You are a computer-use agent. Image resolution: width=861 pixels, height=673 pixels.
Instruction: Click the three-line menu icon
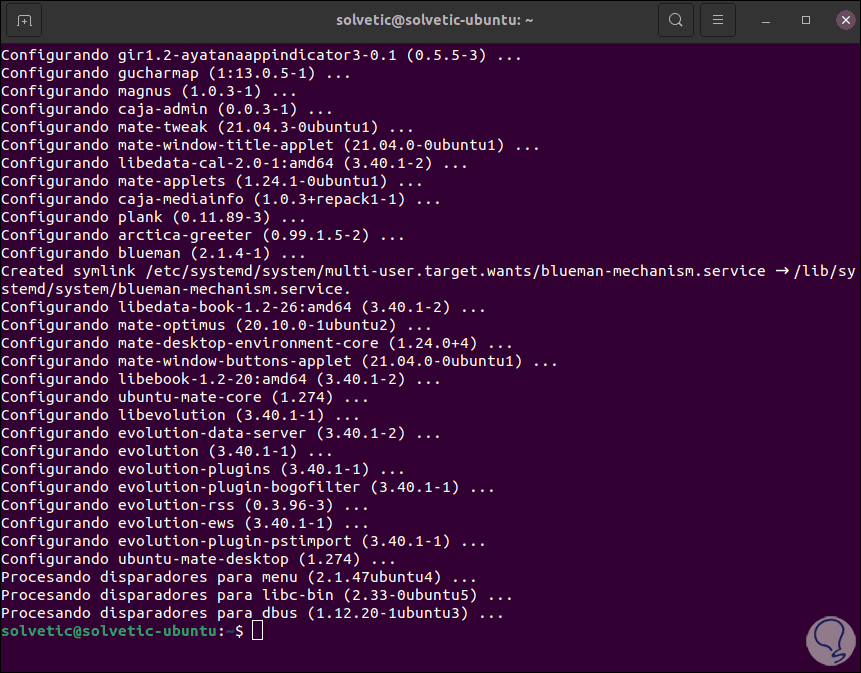(717, 19)
